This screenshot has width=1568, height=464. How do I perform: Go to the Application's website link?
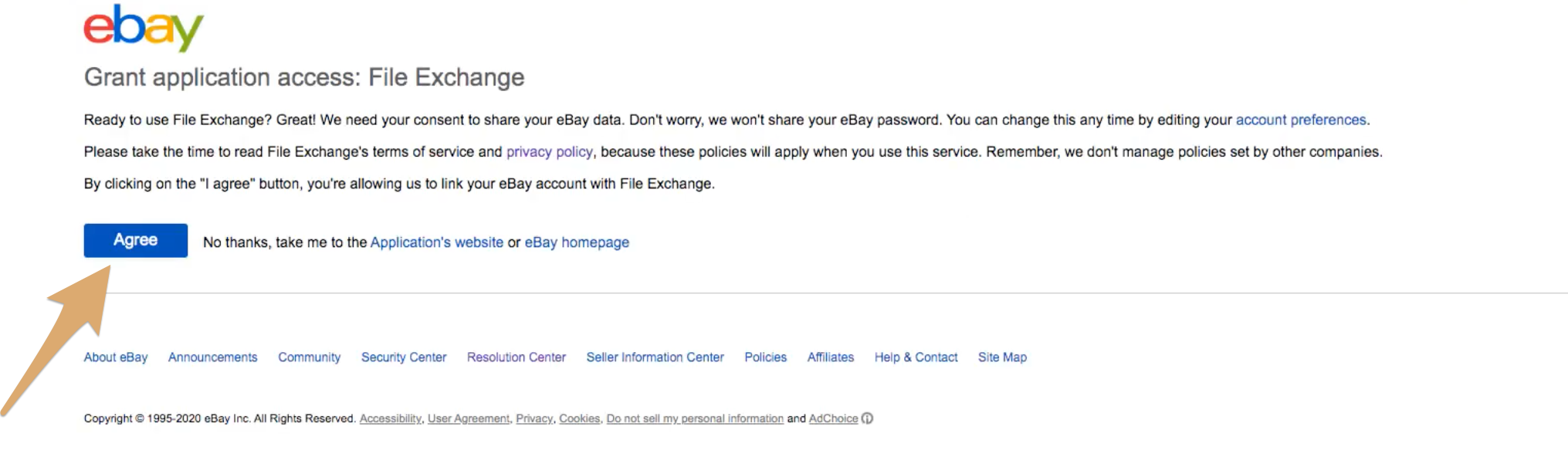pyautogui.click(x=437, y=242)
